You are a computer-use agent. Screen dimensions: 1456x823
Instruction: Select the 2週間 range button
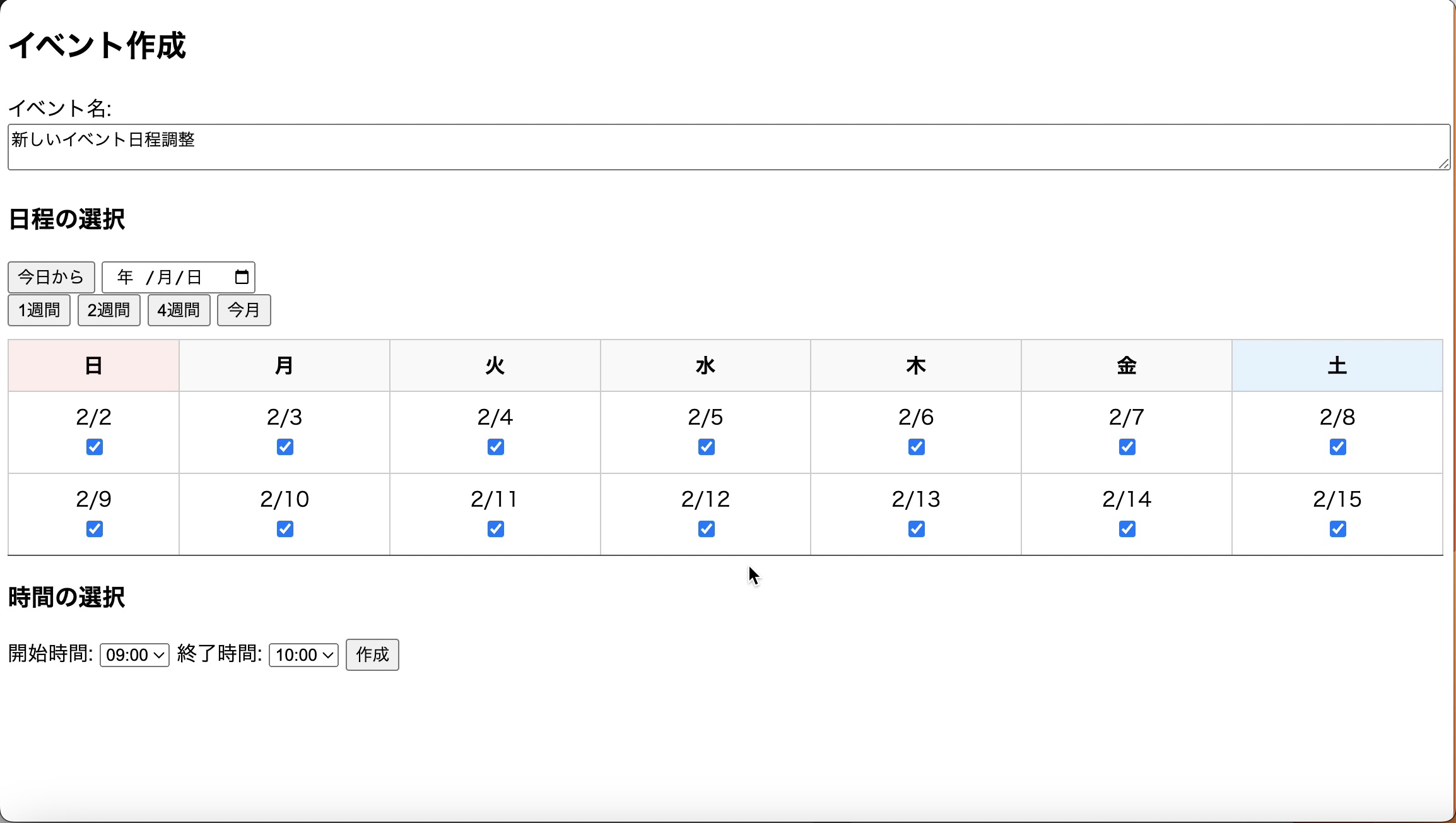click(x=109, y=310)
